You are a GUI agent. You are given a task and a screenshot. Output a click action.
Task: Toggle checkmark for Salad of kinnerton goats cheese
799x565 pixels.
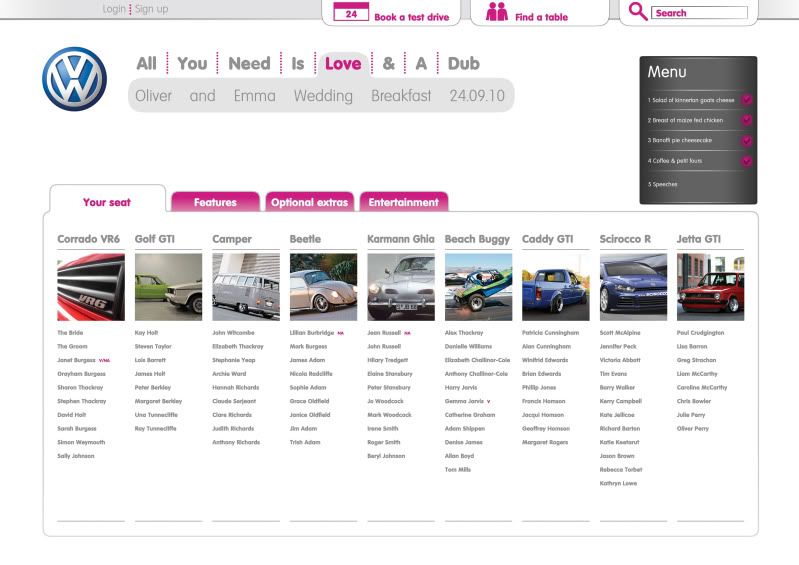[747, 100]
